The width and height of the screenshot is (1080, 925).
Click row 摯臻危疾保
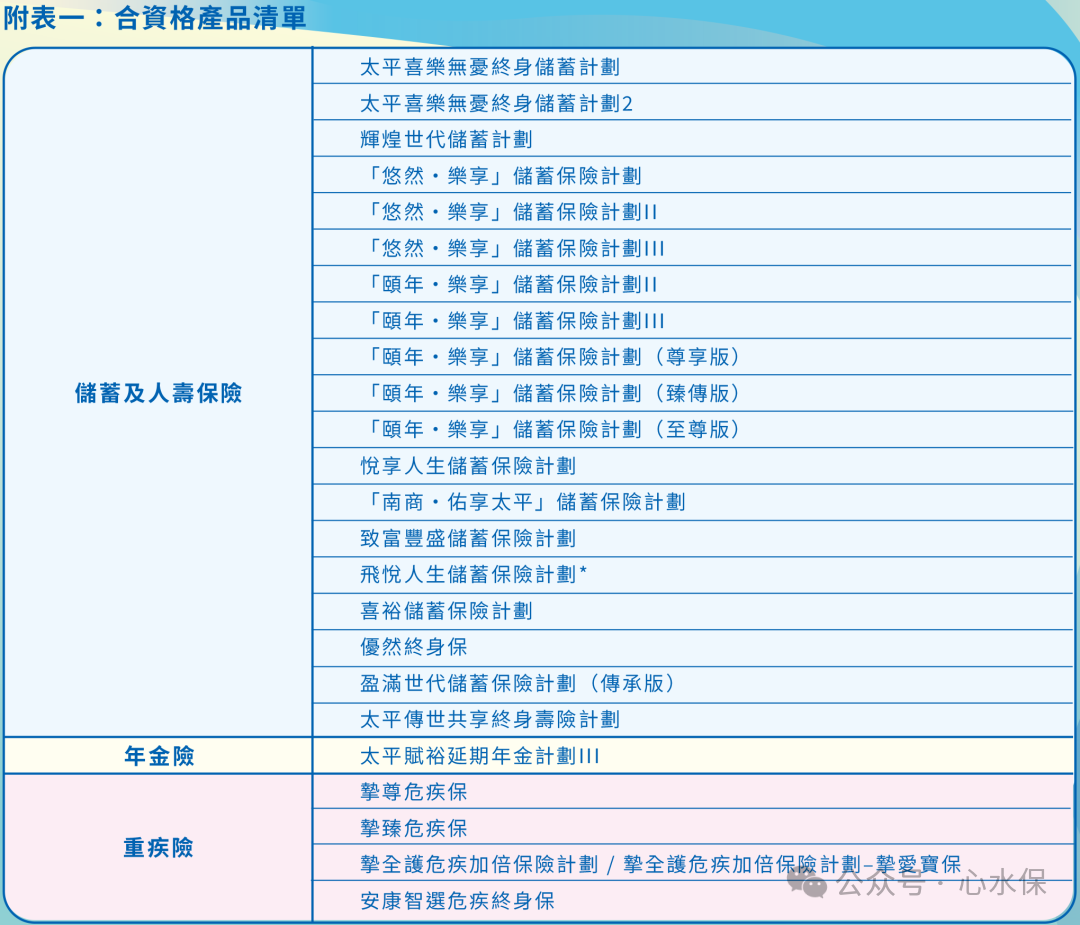tap(693, 828)
